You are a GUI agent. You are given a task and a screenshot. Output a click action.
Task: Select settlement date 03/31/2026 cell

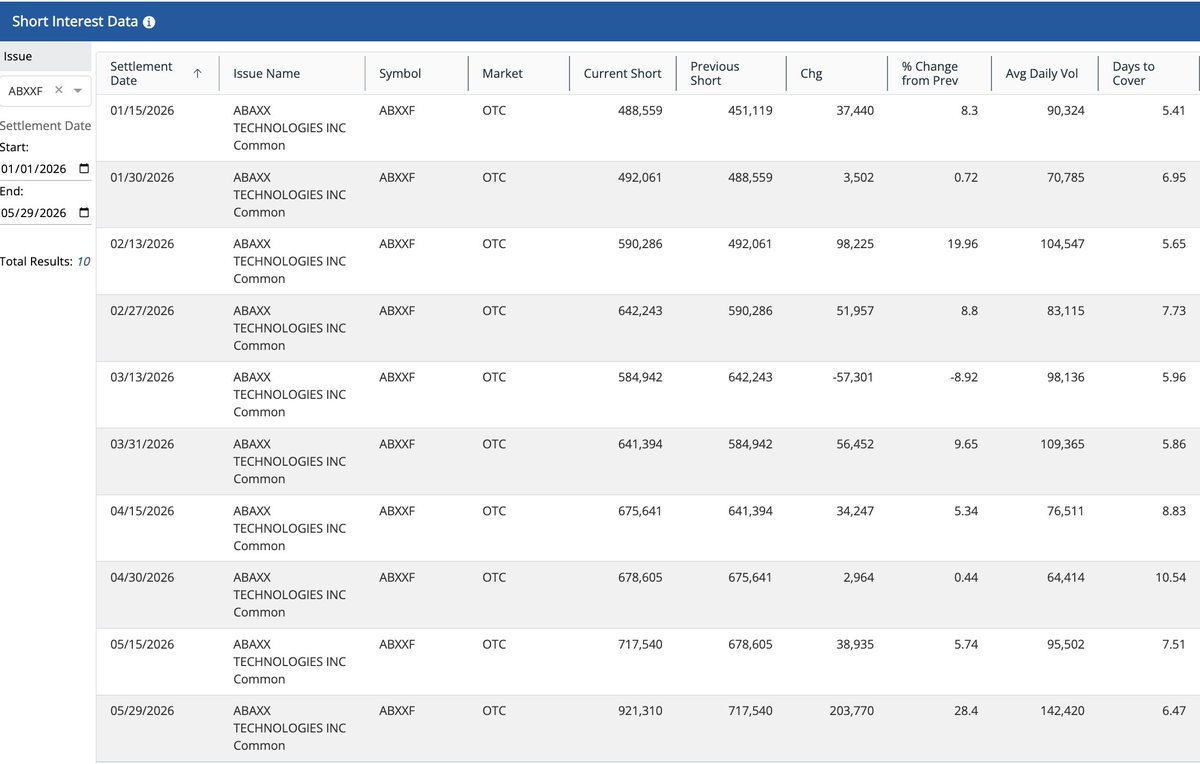[x=142, y=444]
